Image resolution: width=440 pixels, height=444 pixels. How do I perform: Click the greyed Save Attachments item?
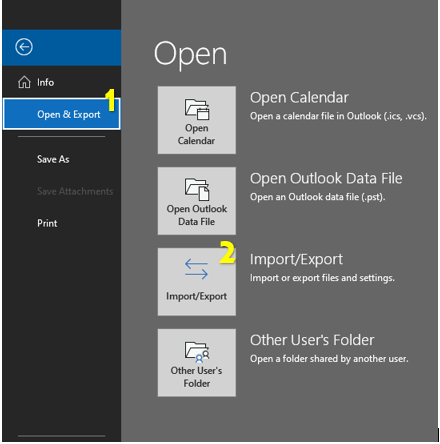[75, 191]
